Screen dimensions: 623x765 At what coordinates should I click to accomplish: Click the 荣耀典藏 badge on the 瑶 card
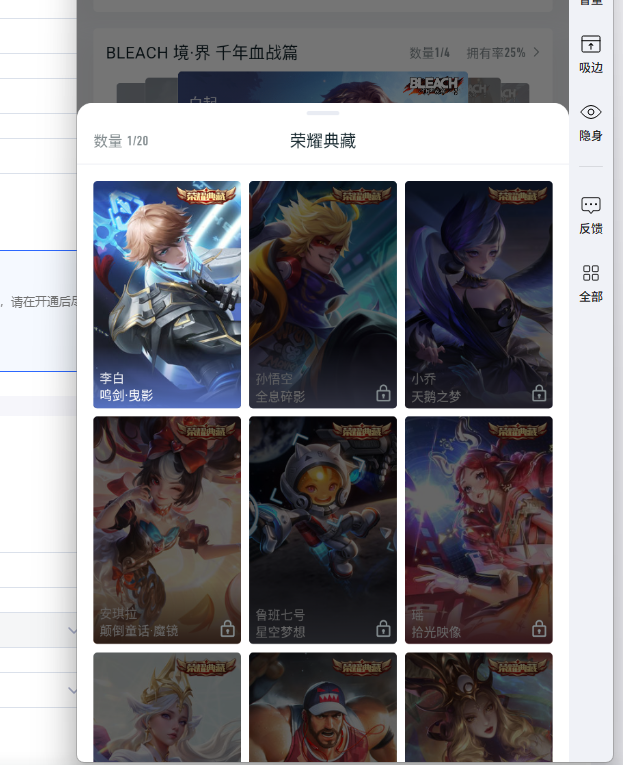[x=518, y=430]
